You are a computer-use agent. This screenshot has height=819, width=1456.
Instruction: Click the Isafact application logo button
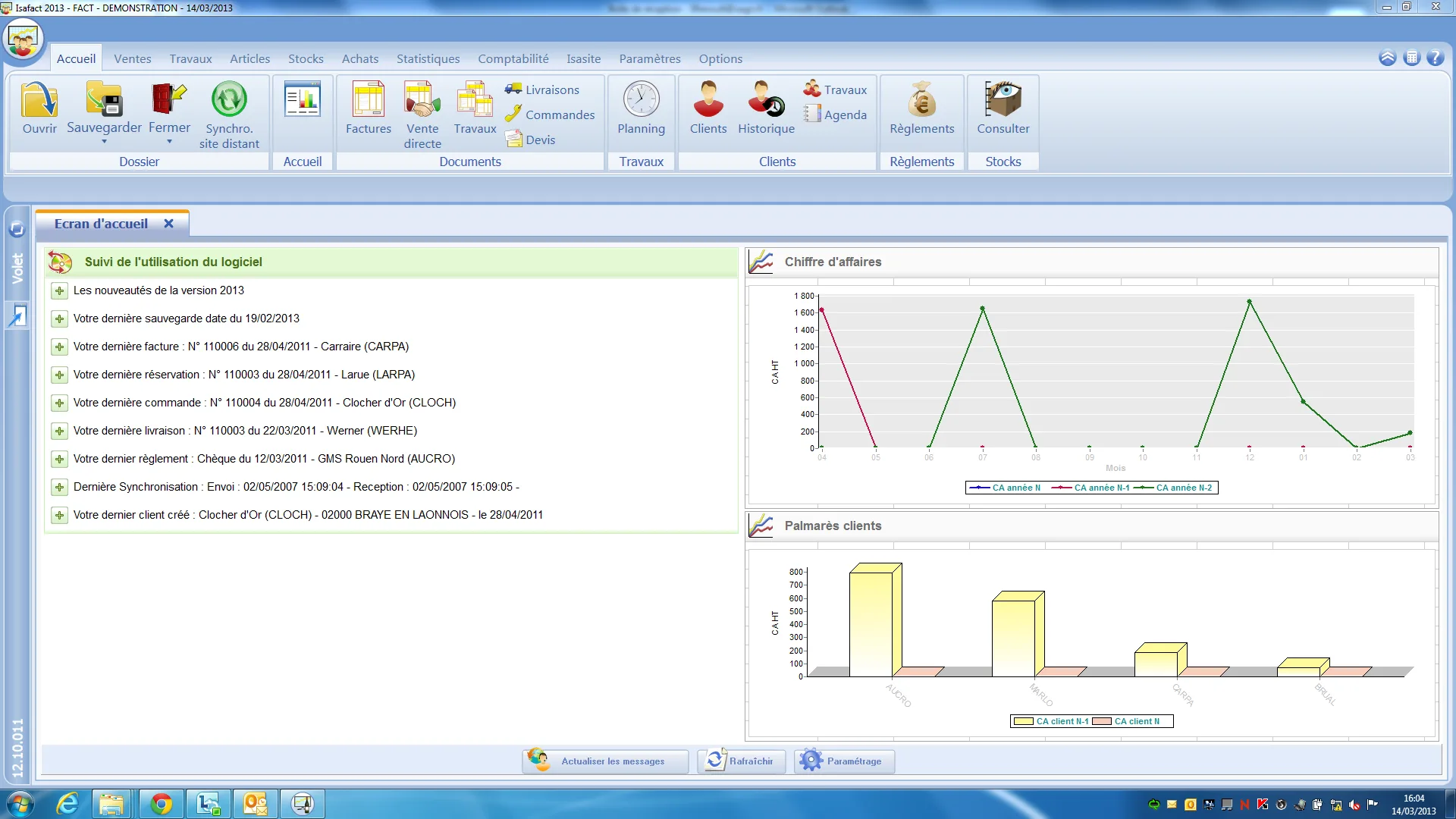coord(23,39)
